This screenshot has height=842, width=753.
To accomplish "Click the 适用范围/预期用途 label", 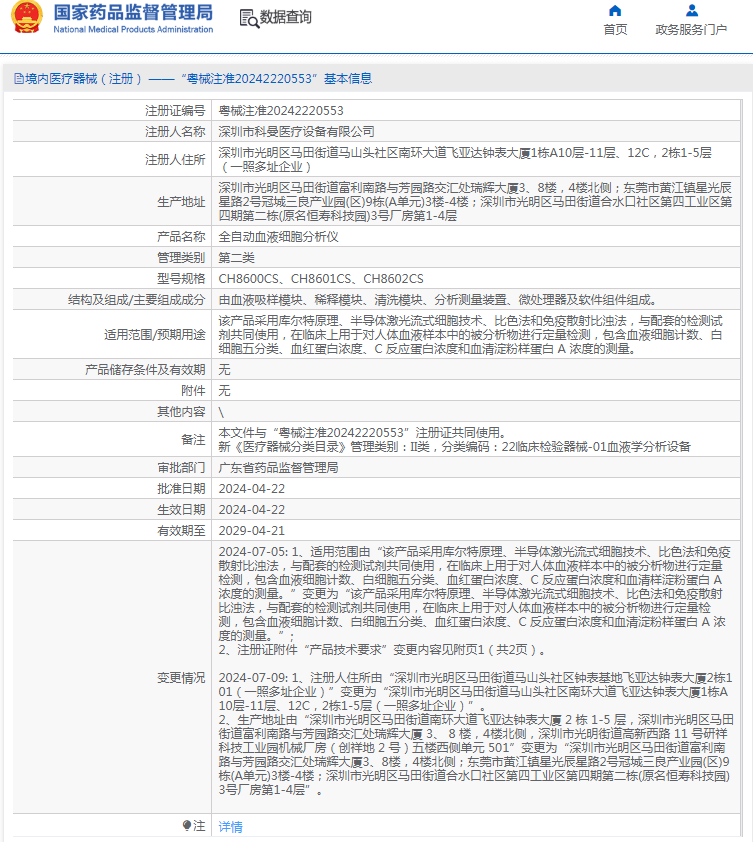I will click(x=155, y=335).
